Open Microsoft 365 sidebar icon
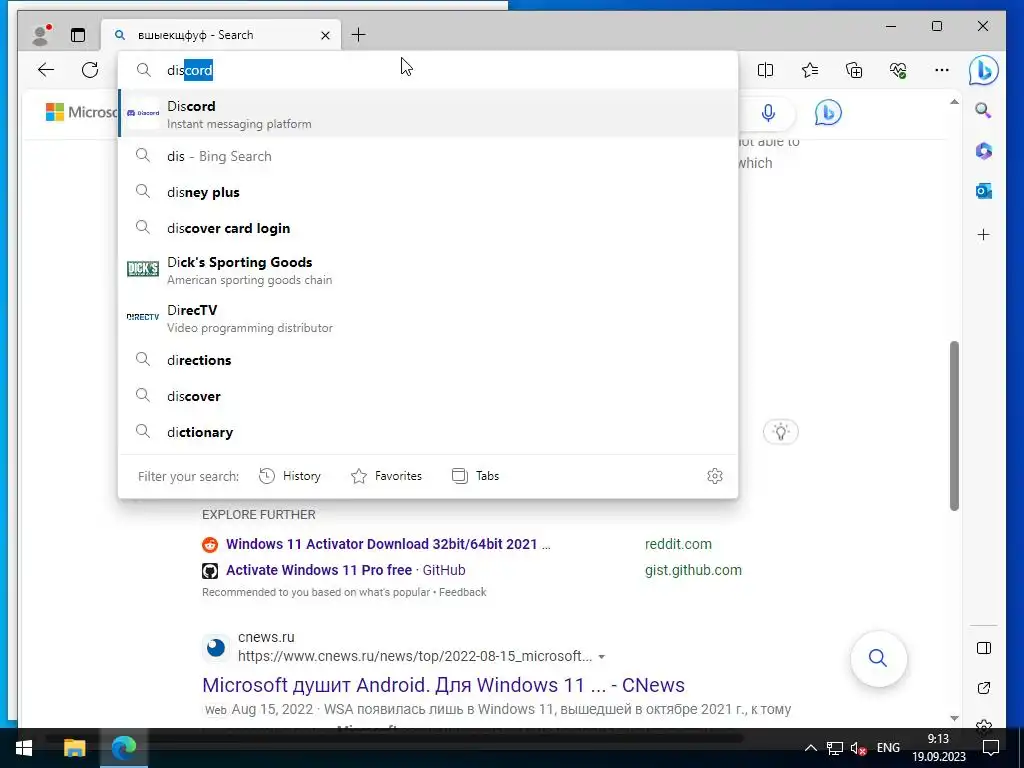 pos(984,151)
